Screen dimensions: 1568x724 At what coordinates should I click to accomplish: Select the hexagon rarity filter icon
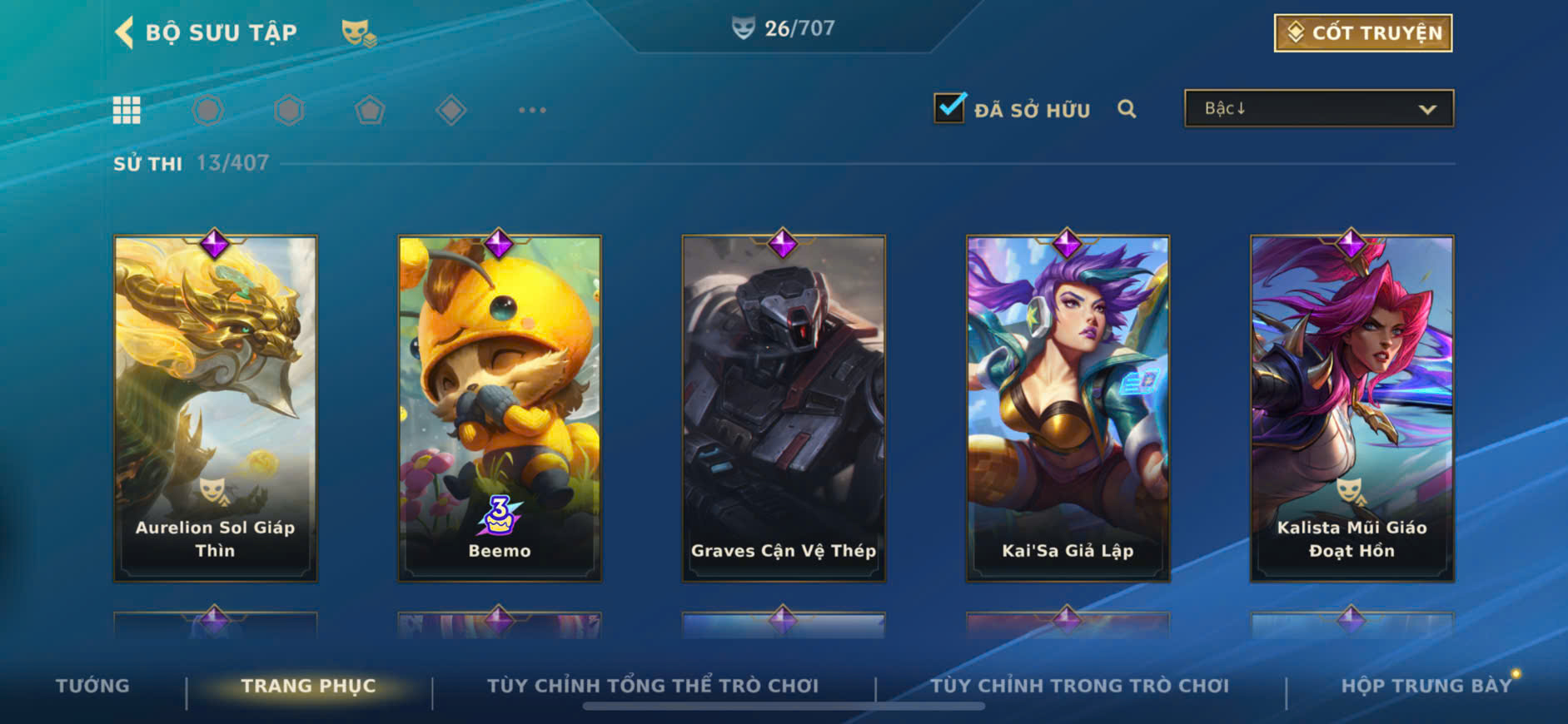click(289, 110)
